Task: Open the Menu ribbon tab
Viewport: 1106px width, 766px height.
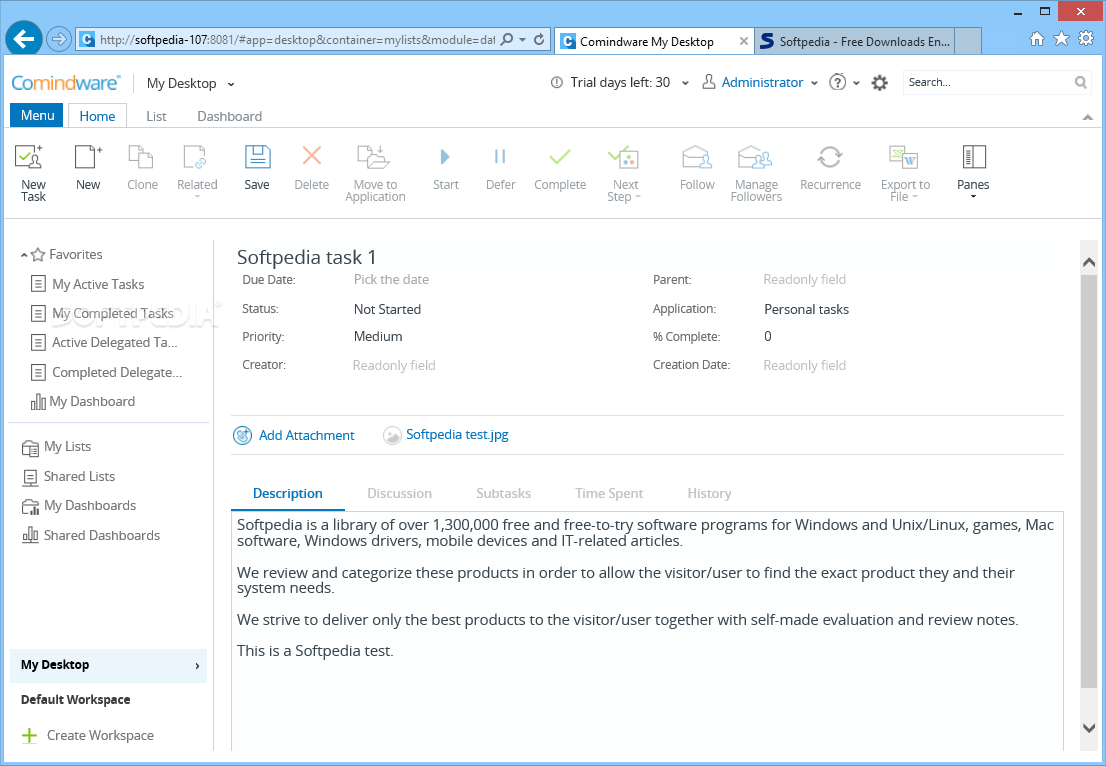Action: [37, 115]
